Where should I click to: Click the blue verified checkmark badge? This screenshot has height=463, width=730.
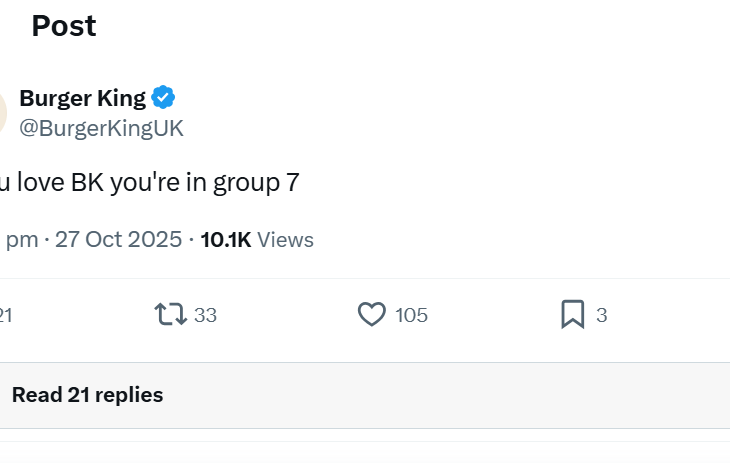[163, 98]
